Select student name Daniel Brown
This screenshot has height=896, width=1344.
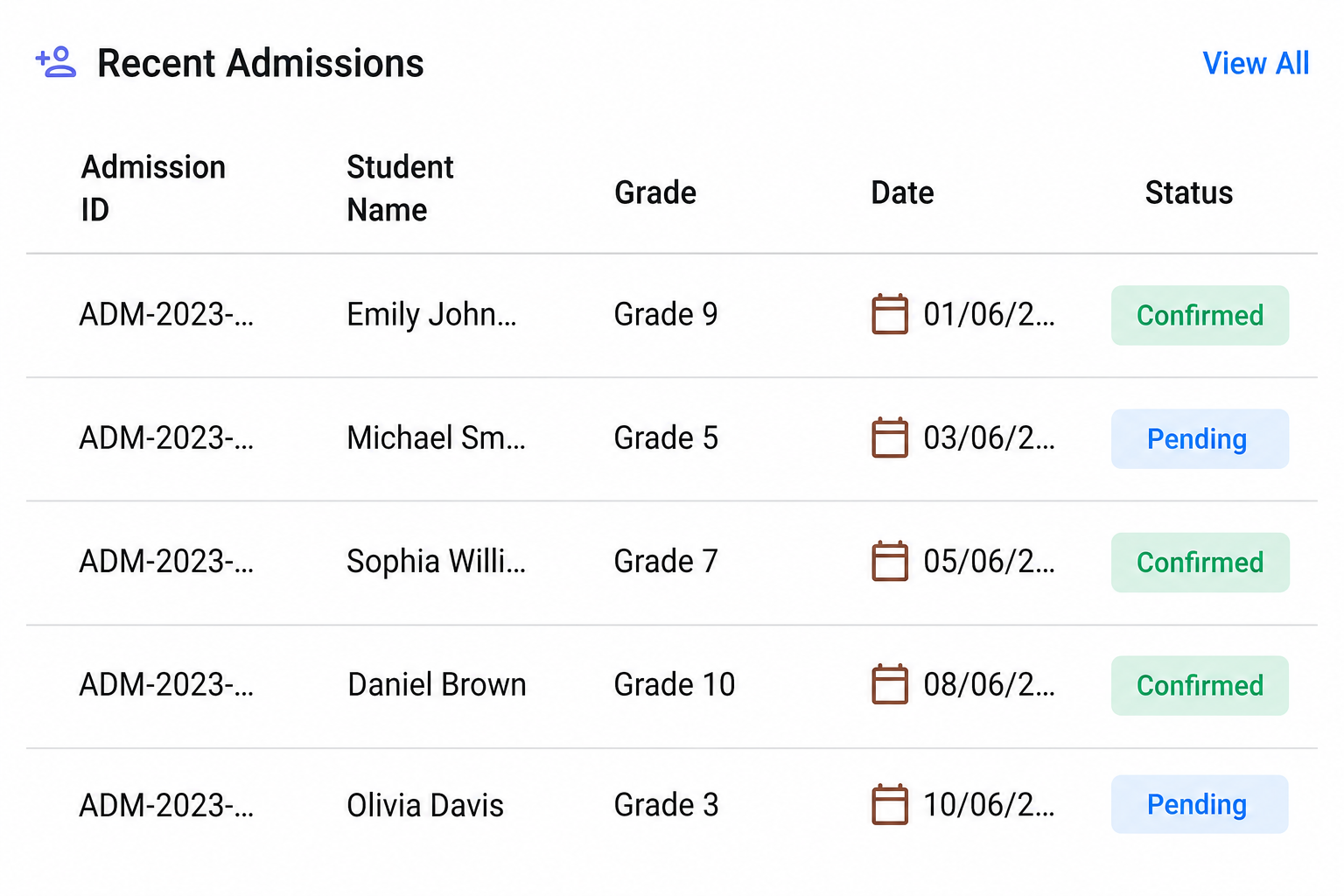click(437, 684)
